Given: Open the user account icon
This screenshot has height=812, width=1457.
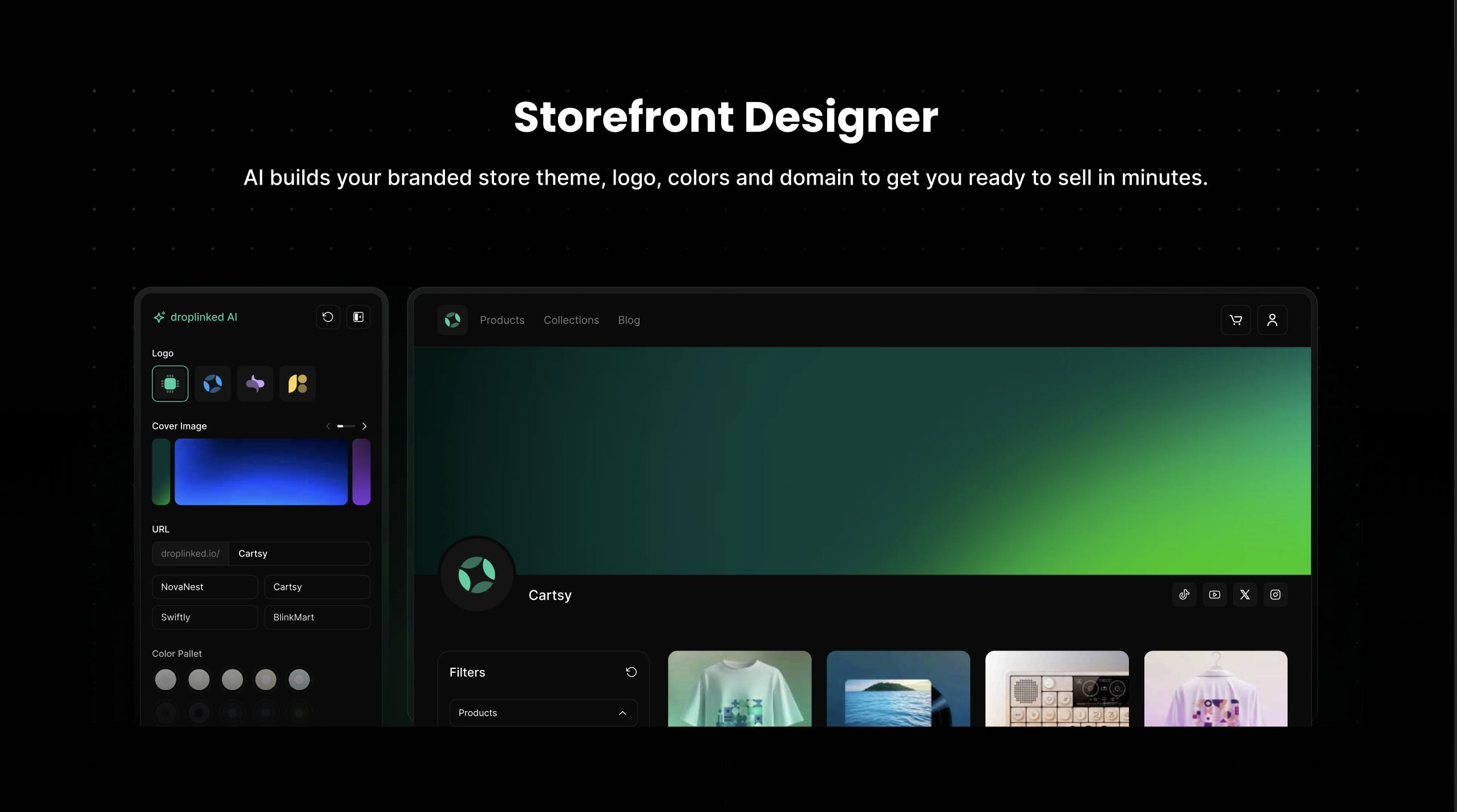Looking at the screenshot, I should click(1272, 320).
